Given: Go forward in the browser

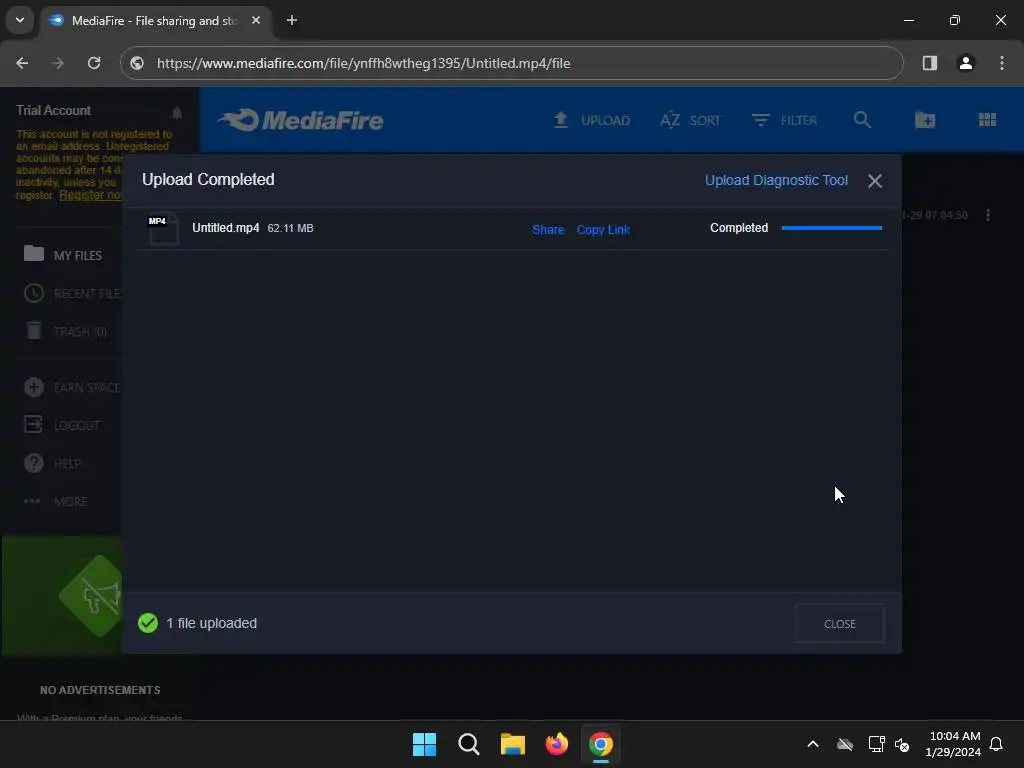Looking at the screenshot, I should pyautogui.click(x=58, y=63).
